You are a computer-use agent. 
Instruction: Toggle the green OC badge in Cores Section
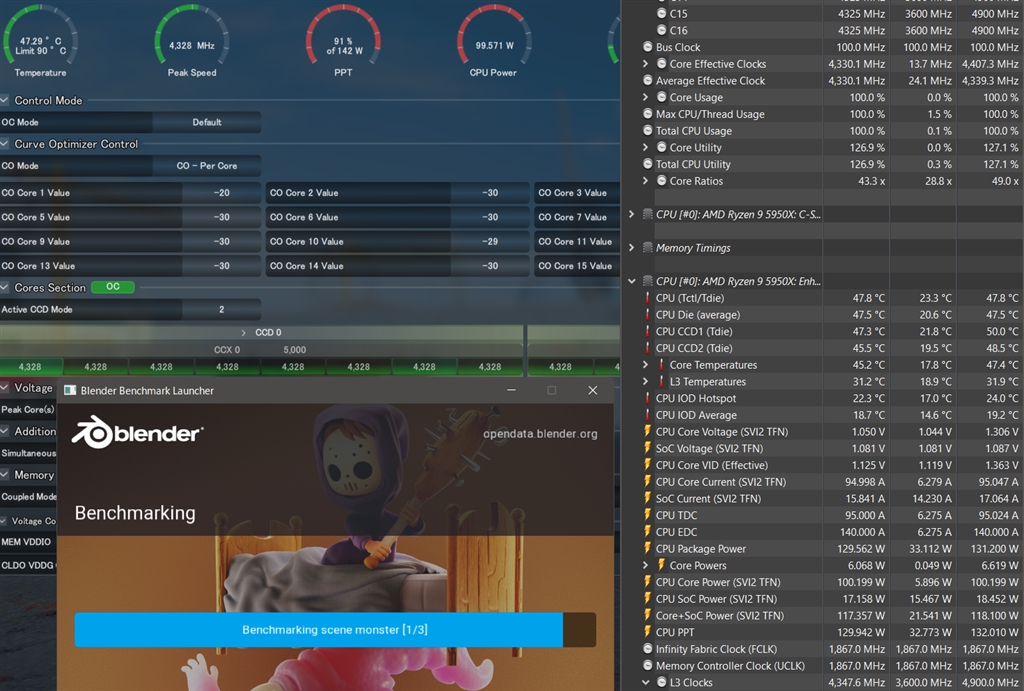tap(113, 287)
